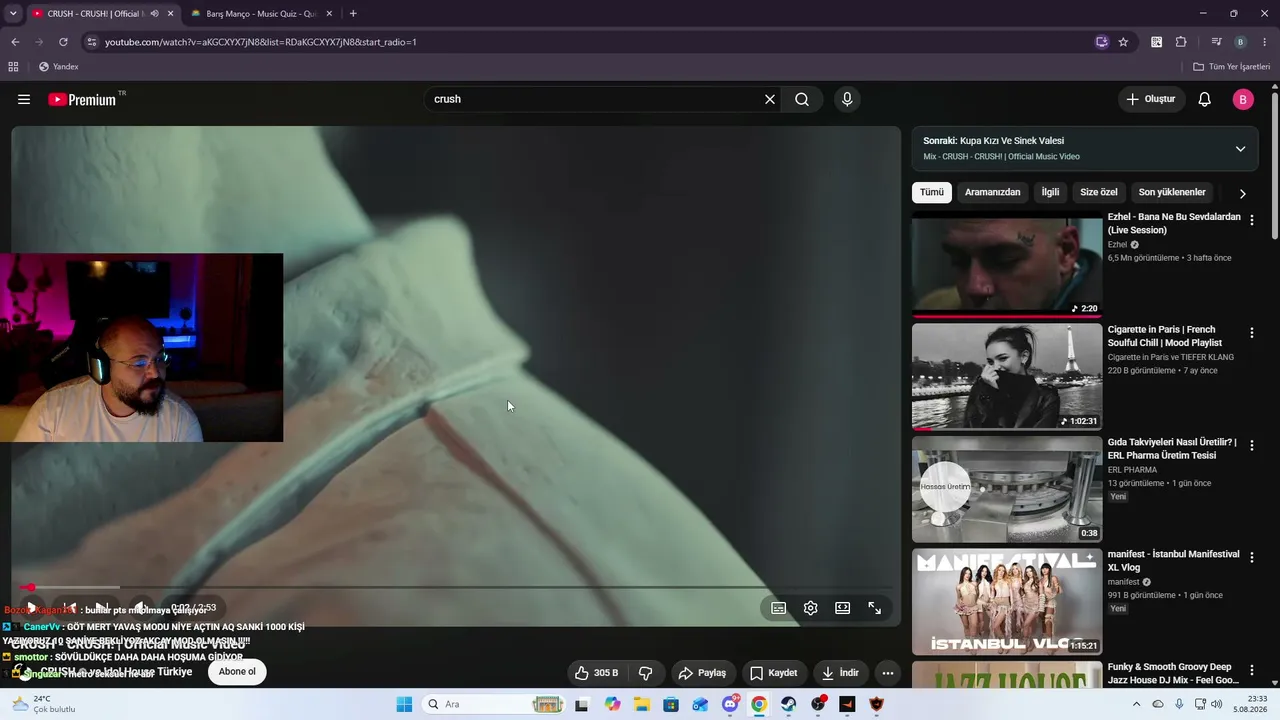This screenshot has width=1280, height=720.
Task: Open more actions menu below the video
Action: (x=887, y=673)
